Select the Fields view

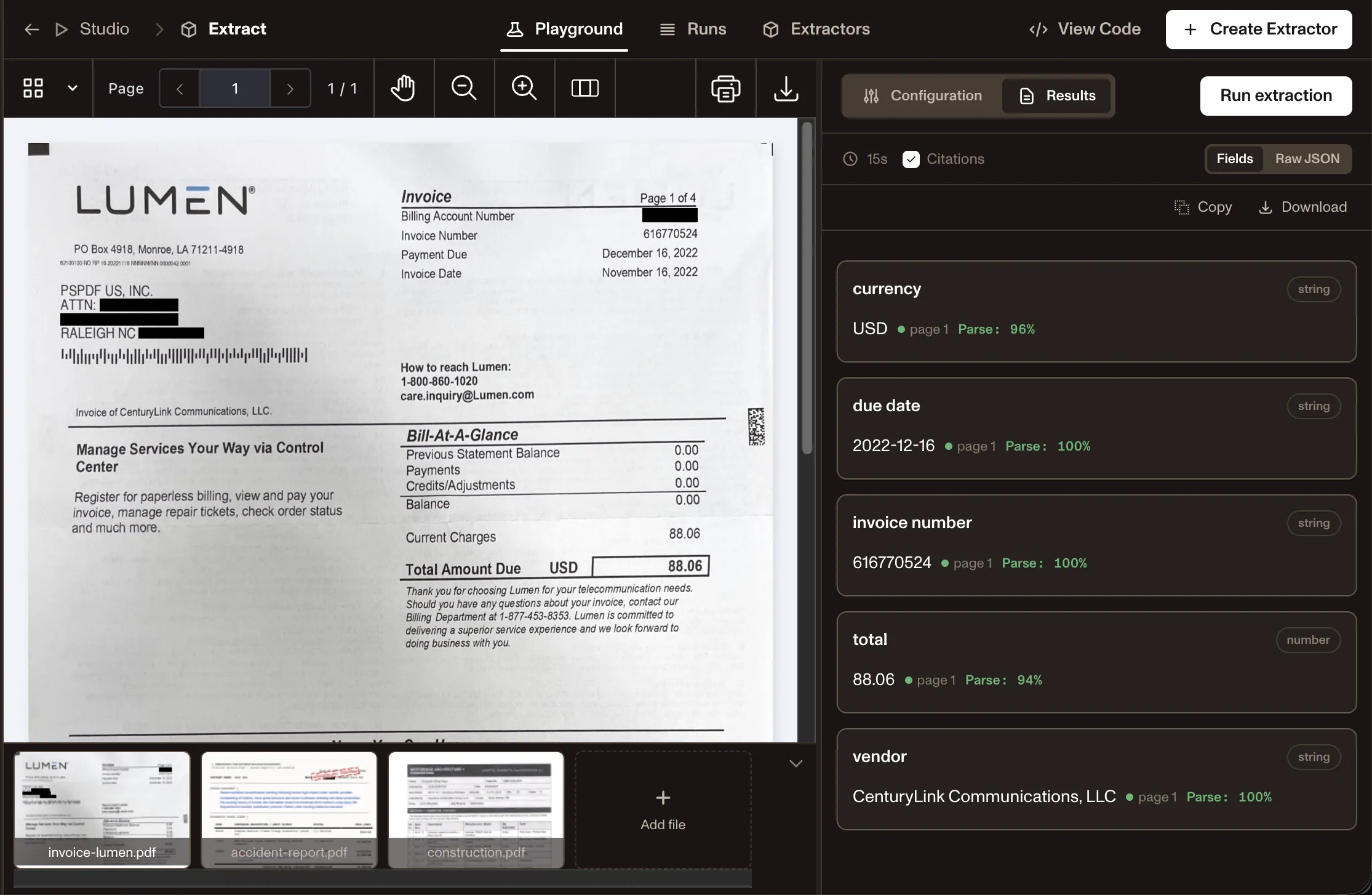[x=1234, y=159]
